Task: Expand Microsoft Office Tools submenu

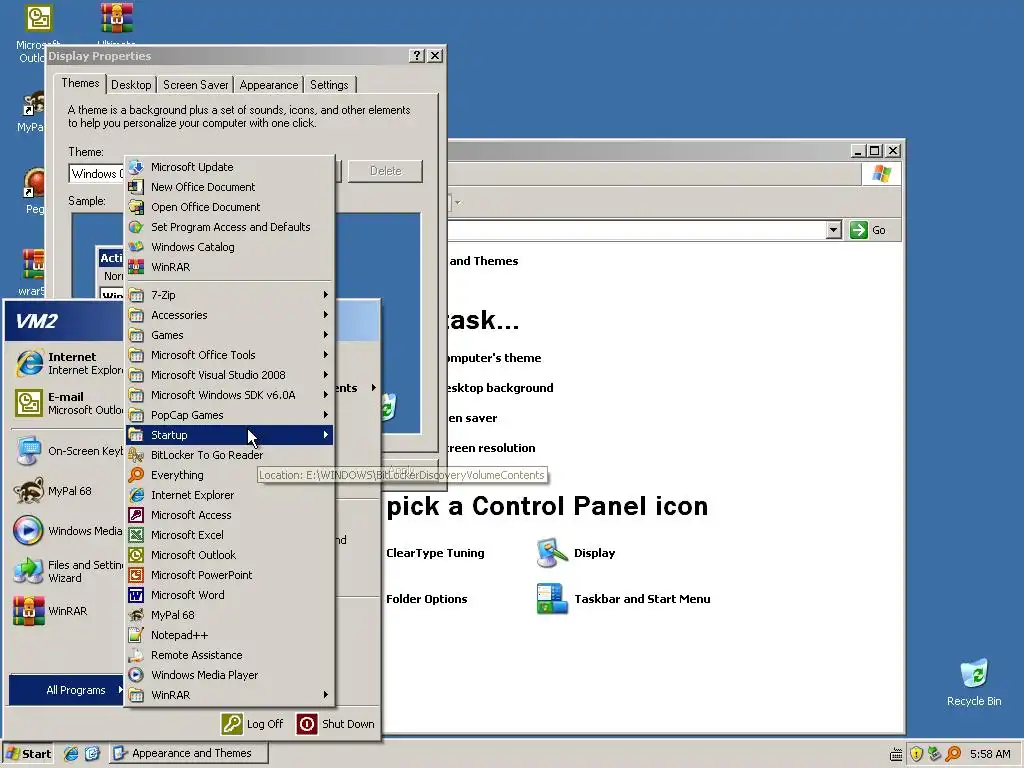Action: tap(229, 355)
